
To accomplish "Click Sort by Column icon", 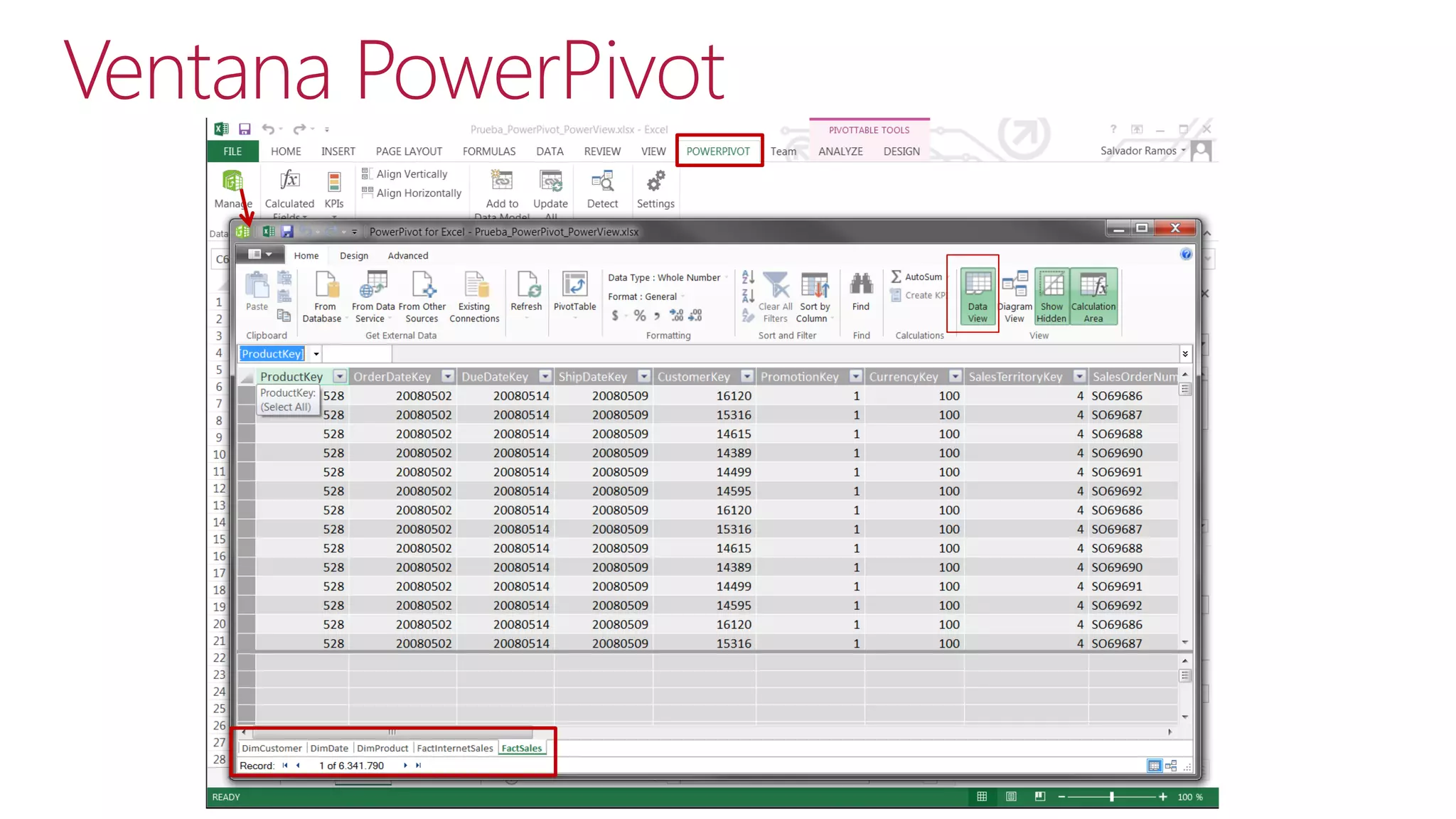I will [x=815, y=285].
